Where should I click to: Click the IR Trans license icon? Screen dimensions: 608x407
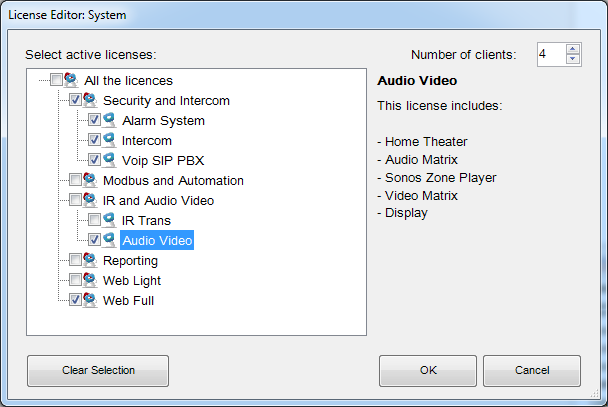109,220
